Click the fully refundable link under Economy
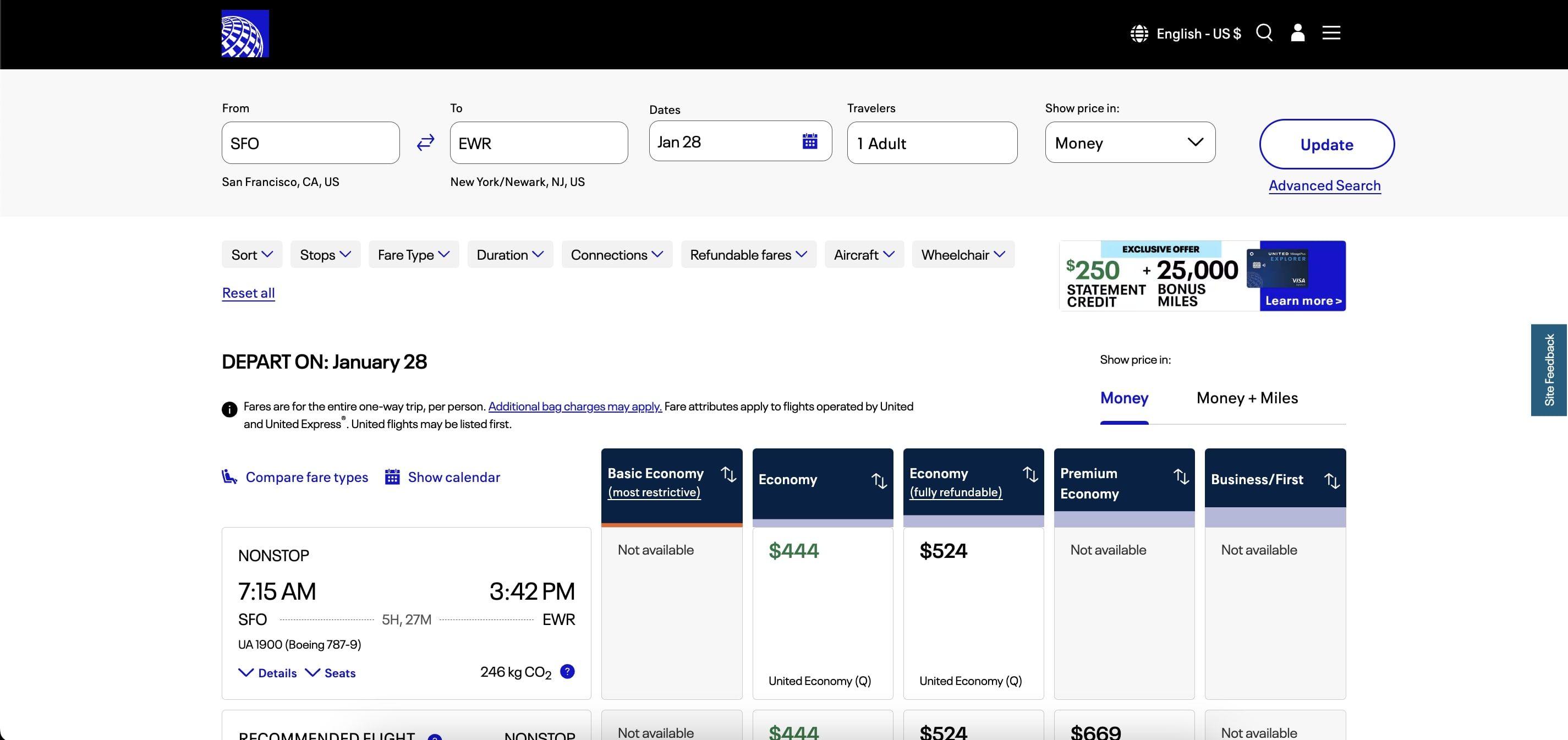This screenshot has height=740, width=1568. click(x=956, y=492)
